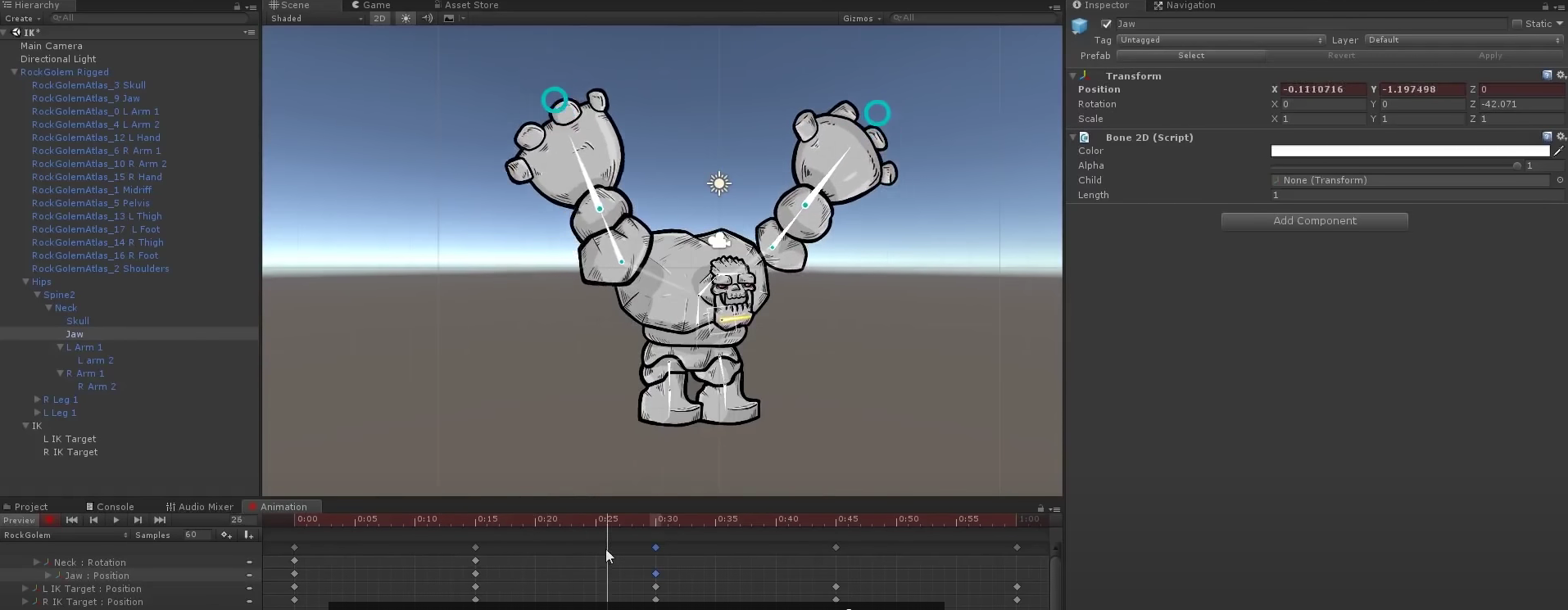The image size is (1568, 610).
Task: Open the Tag dropdown showing Untagged
Action: click(x=1221, y=39)
